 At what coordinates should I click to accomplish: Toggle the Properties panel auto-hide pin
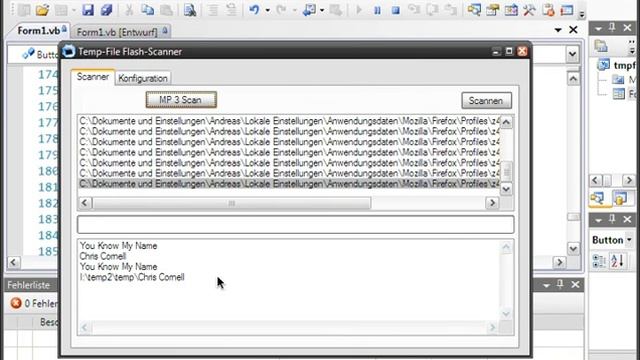tap(612, 220)
